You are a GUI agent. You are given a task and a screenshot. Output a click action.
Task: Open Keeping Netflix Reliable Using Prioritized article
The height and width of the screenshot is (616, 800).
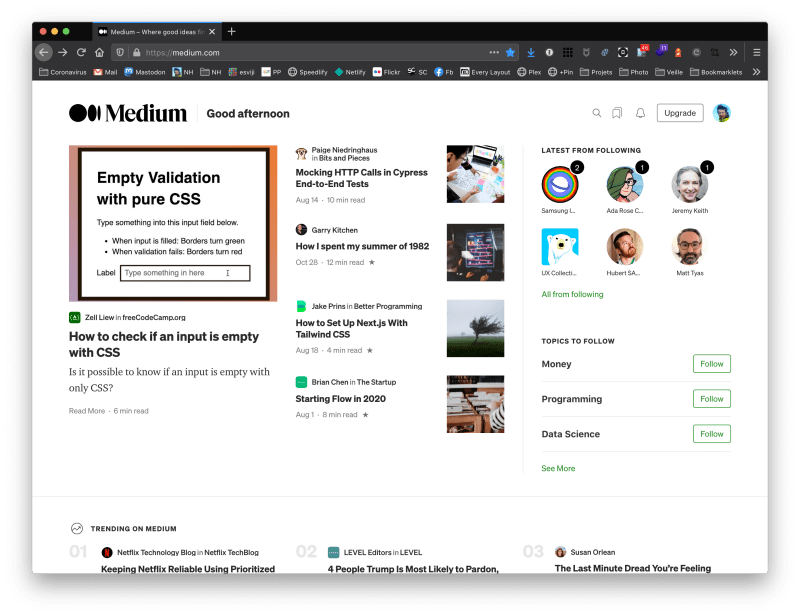coord(188,569)
